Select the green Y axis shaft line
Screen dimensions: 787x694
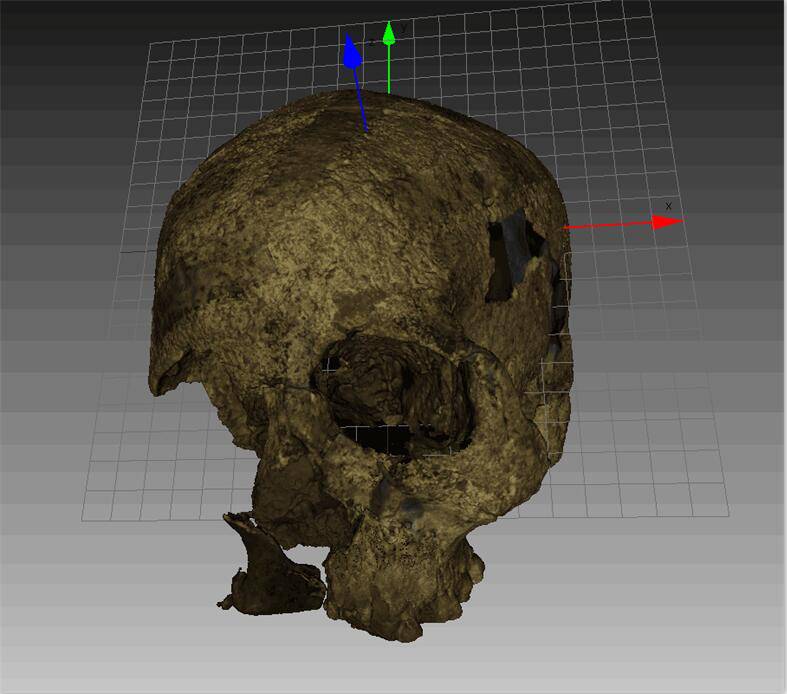point(389,68)
